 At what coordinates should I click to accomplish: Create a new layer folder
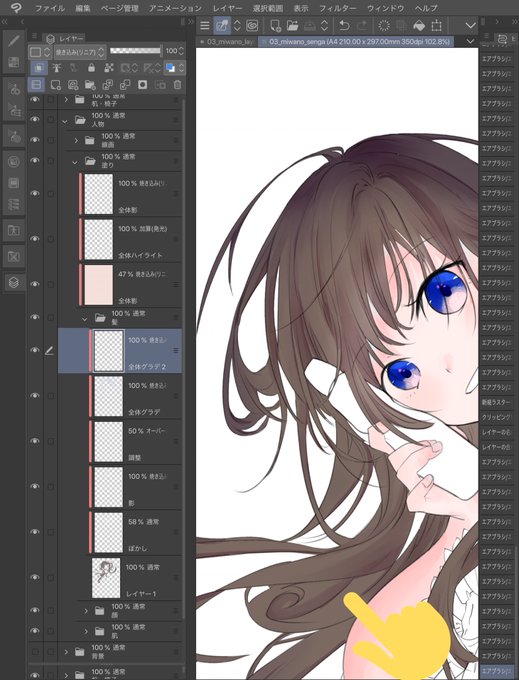(90, 85)
